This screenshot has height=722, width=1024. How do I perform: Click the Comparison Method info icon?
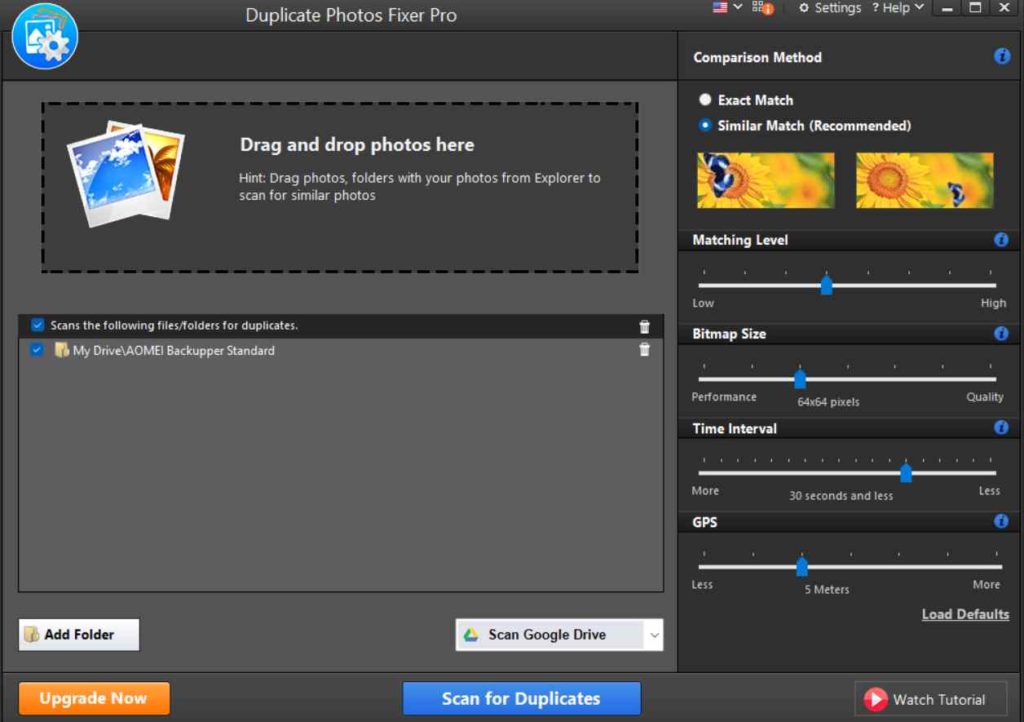click(1002, 56)
